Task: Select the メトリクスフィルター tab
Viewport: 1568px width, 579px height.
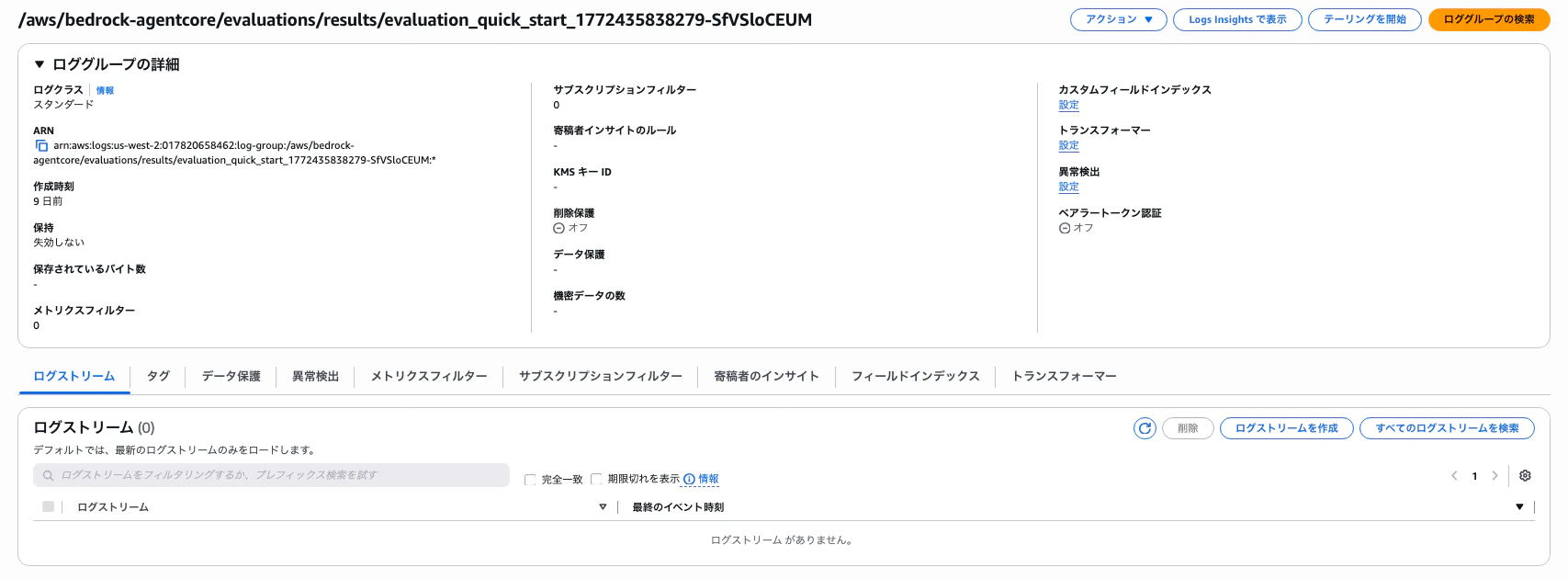Action: (429, 377)
